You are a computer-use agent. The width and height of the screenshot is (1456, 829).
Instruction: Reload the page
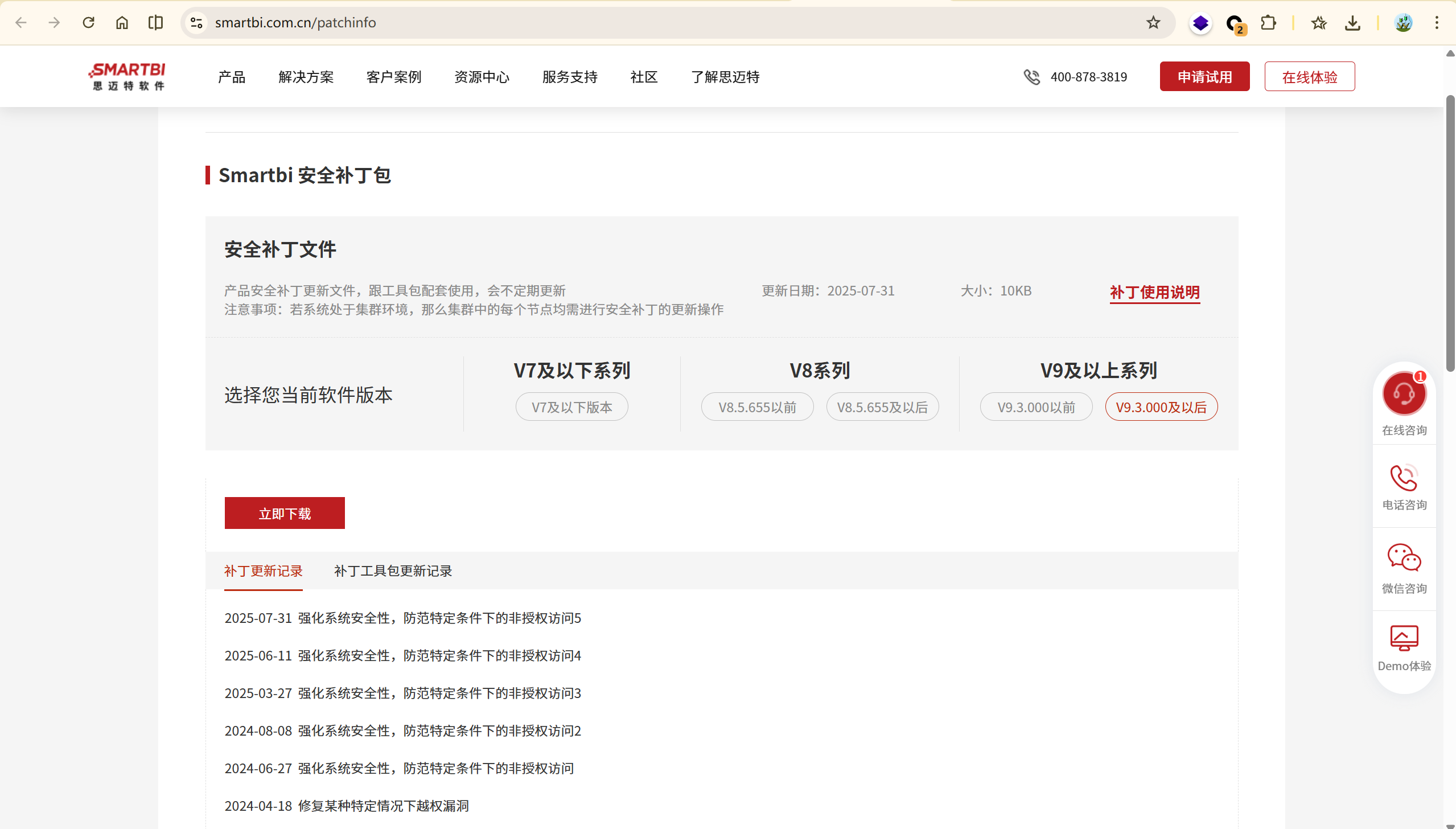(x=88, y=23)
